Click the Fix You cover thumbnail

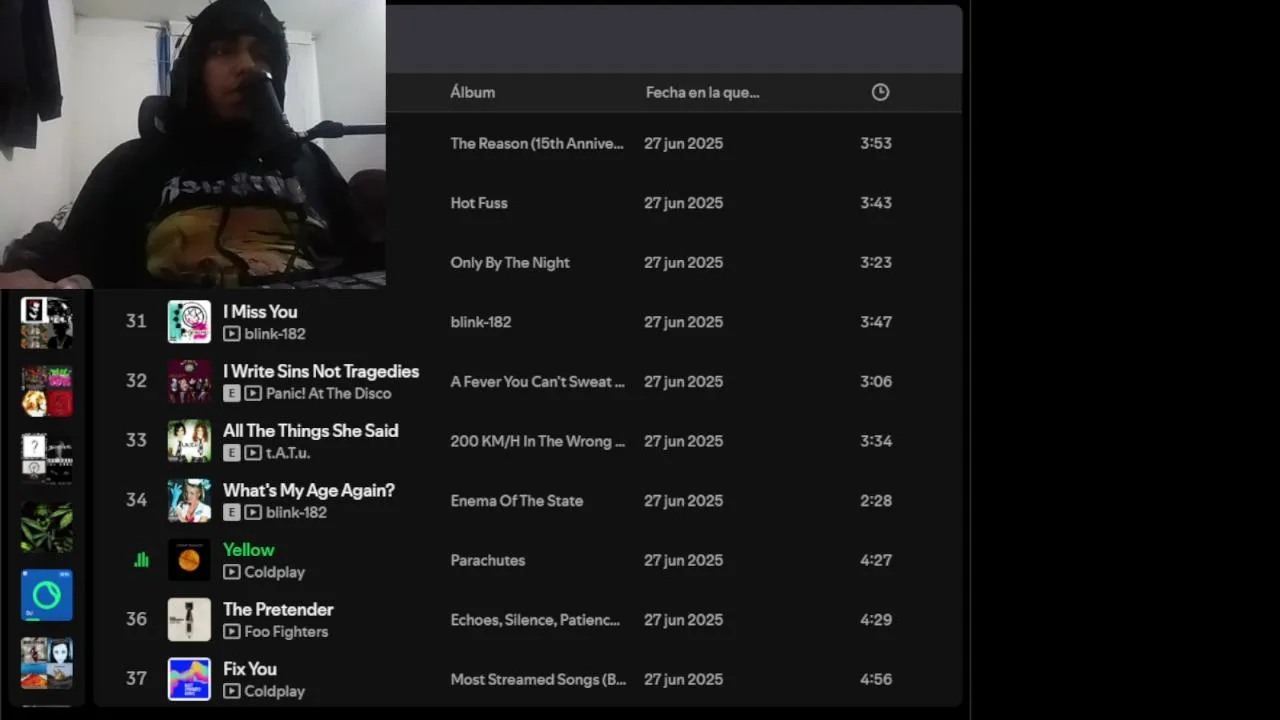tap(189, 679)
